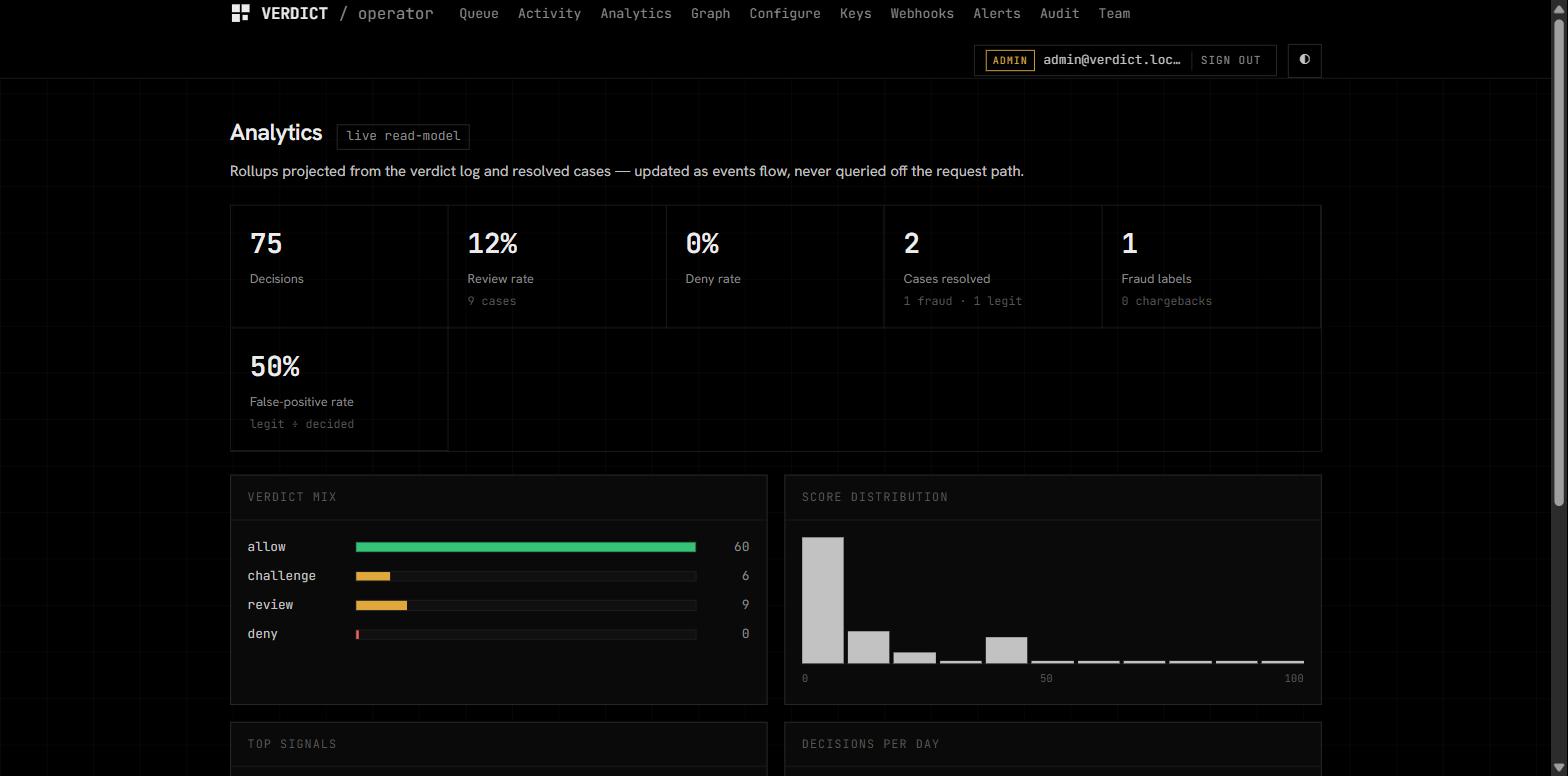Go to Webhooks page
The height and width of the screenshot is (776, 1568).
pyautogui.click(x=922, y=14)
